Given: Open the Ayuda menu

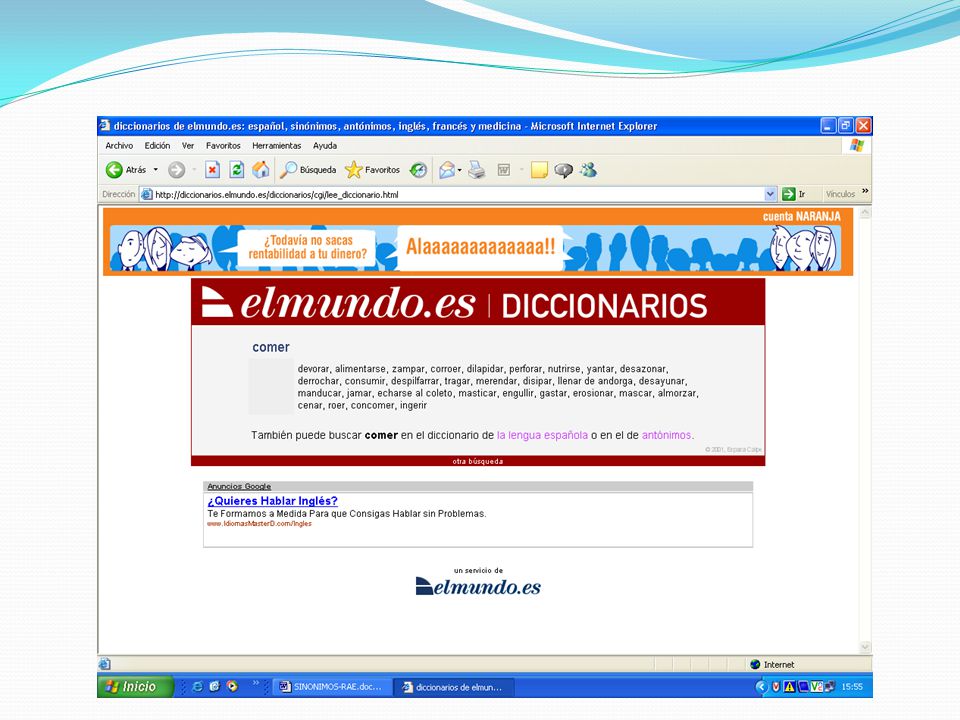Looking at the screenshot, I should coord(325,146).
